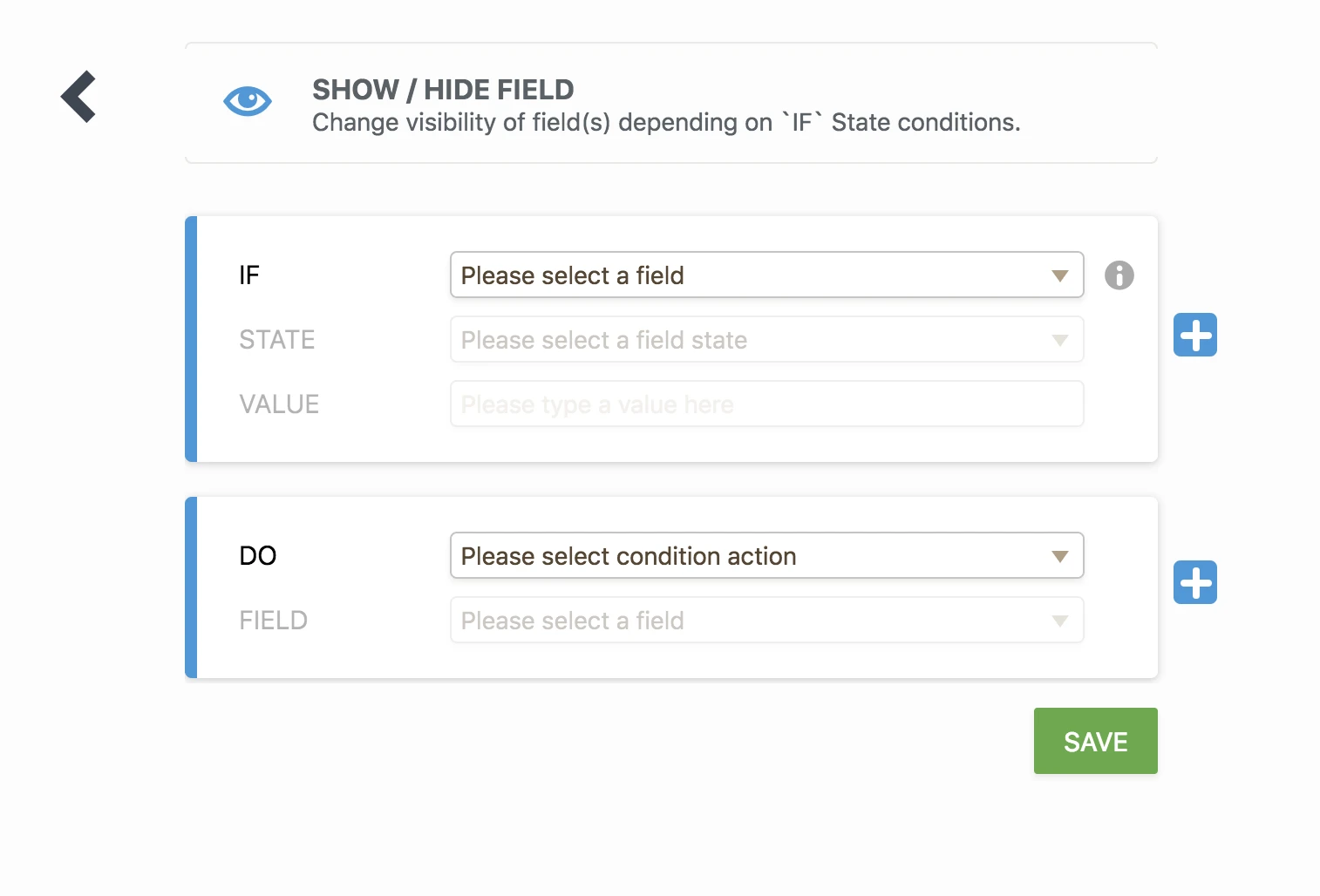Image resolution: width=1320 pixels, height=896 pixels.
Task: Expand the IF field selector via its arrow
Action: pos(1060,275)
